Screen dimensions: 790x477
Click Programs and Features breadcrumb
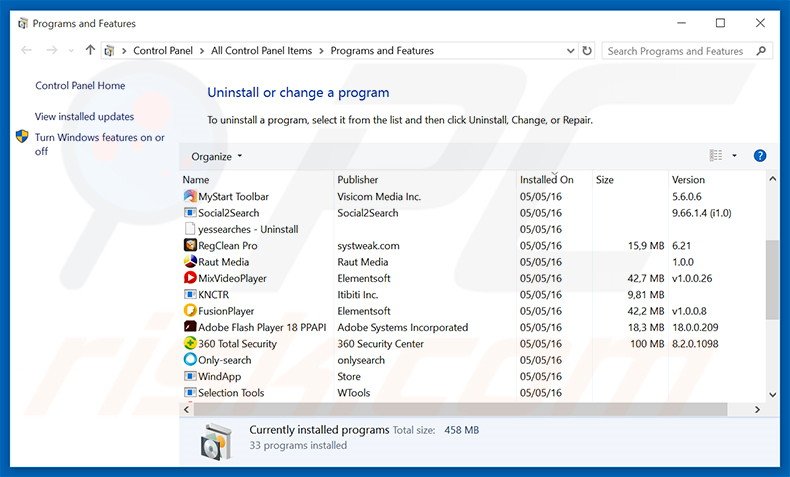(x=382, y=51)
